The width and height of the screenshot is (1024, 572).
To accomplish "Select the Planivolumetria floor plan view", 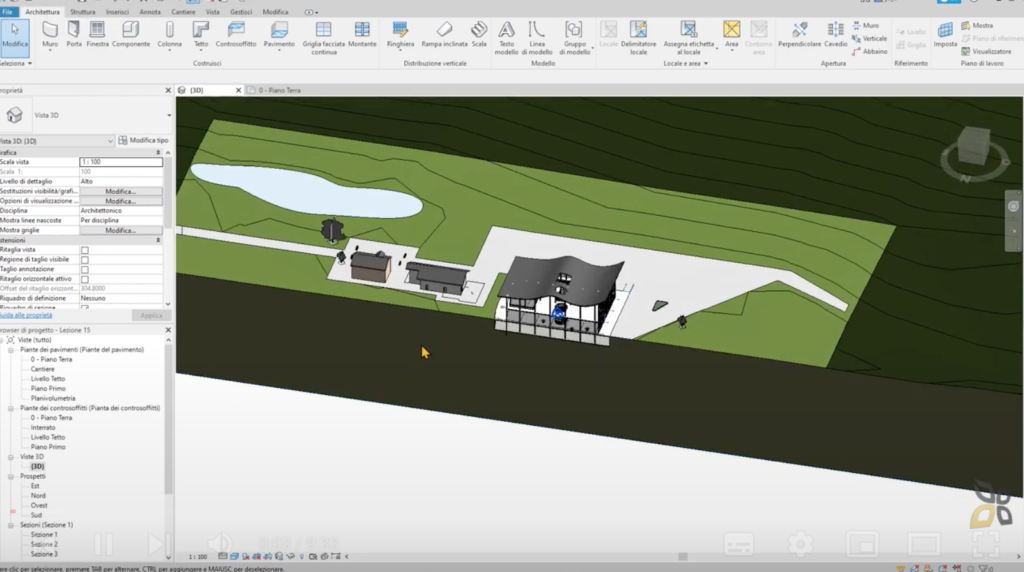I will (x=53, y=398).
